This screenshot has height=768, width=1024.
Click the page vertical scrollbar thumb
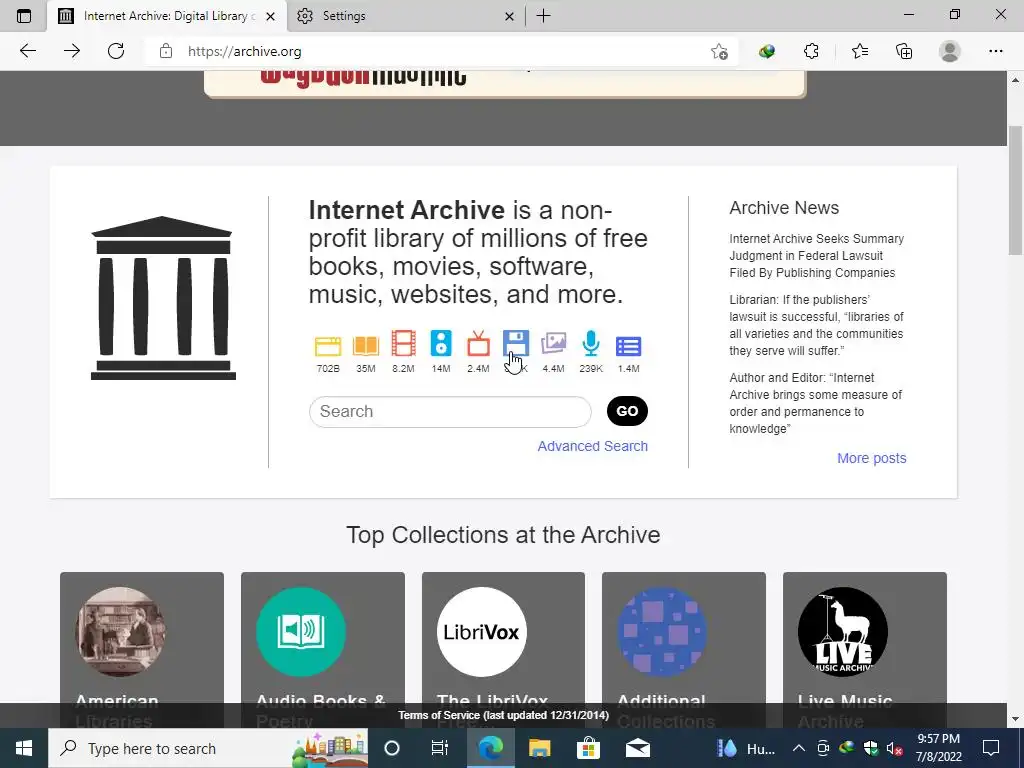1016,189
